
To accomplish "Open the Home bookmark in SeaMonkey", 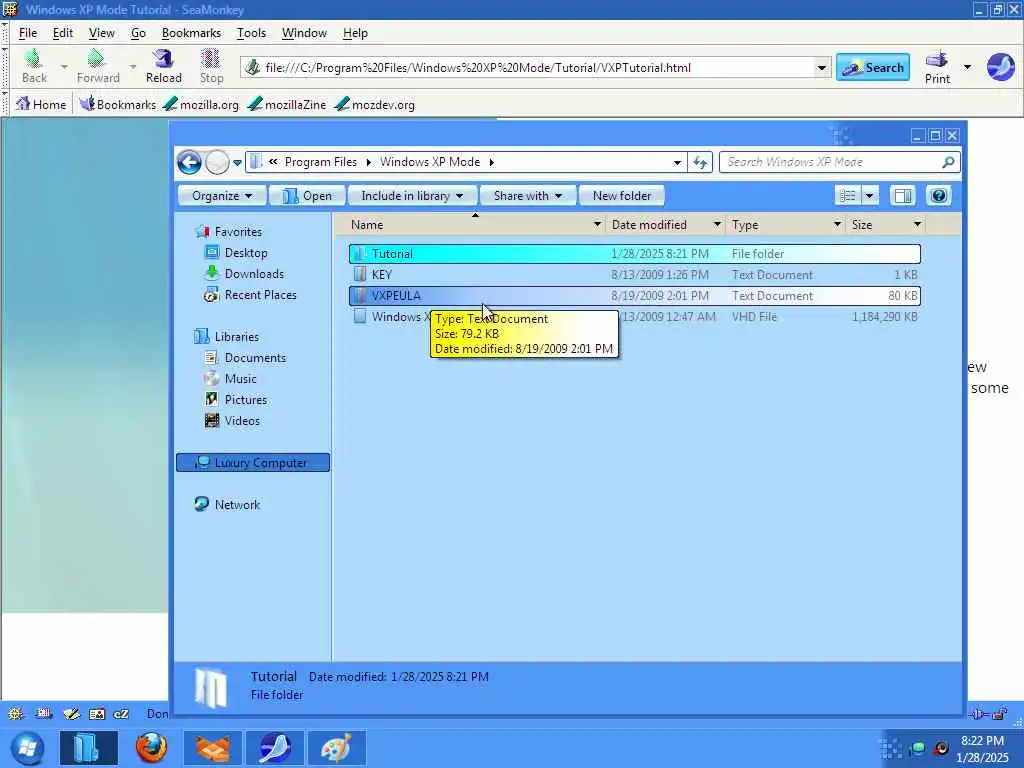I will coord(41,104).
